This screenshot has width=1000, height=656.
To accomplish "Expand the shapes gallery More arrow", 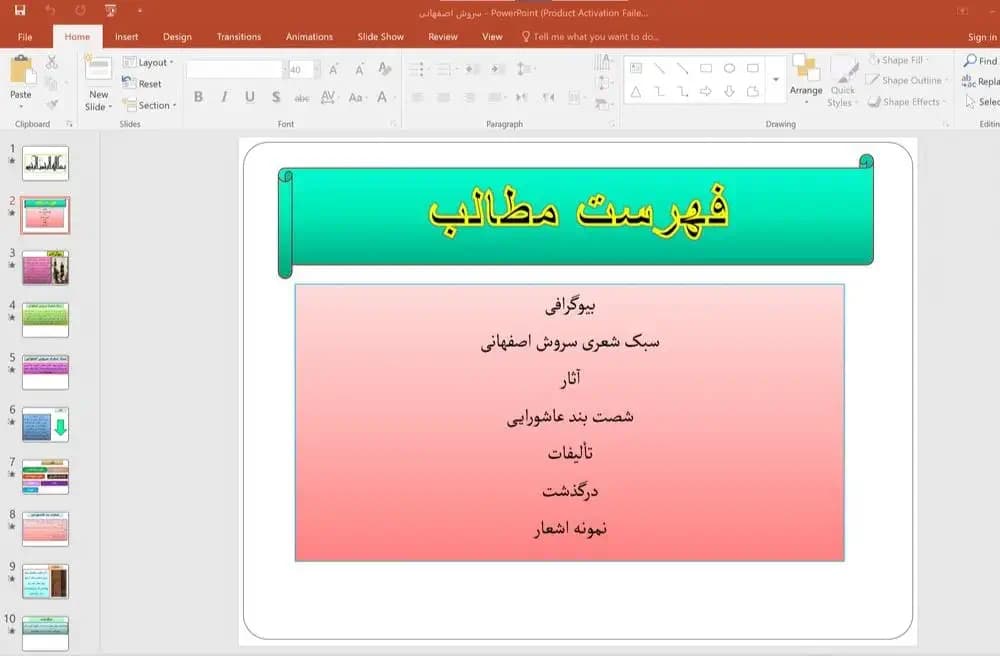I will 776,80.
